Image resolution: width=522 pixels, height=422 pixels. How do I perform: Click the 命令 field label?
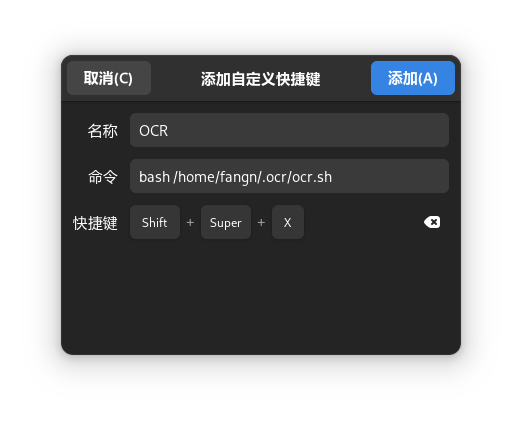(x=102, y=177)
